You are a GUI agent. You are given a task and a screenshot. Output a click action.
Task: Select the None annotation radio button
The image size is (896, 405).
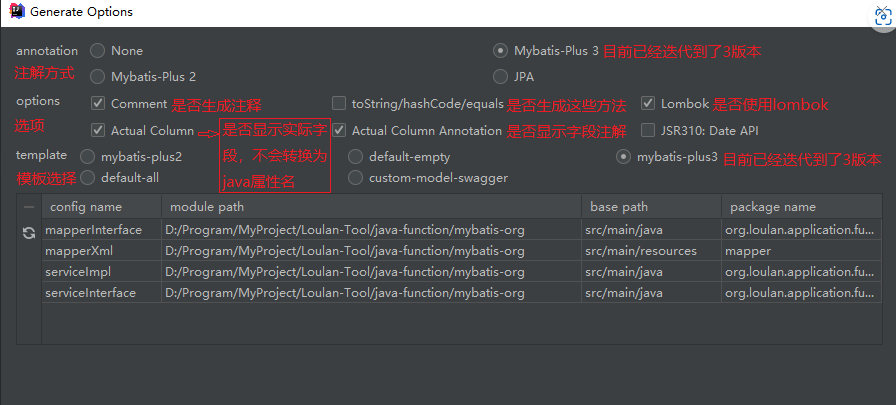[98, 50]
